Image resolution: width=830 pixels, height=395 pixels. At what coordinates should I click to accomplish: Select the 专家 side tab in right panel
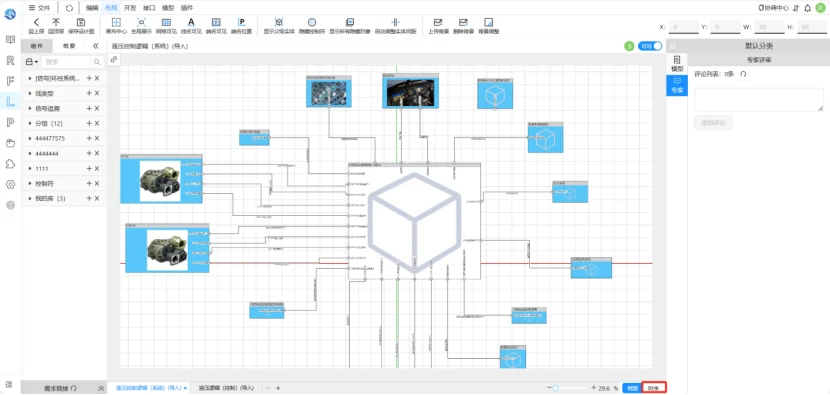[677, 85]
